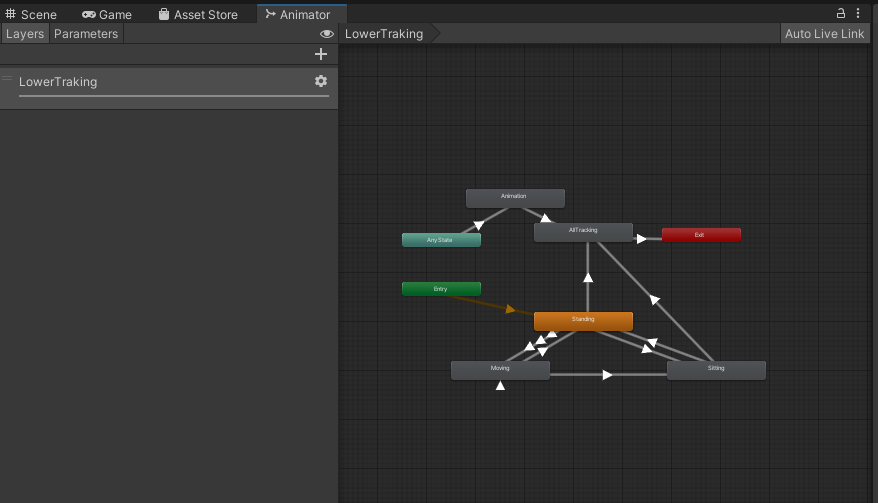Open the three-dot panel options menu
Screen dimensions: 878x503
858,13
